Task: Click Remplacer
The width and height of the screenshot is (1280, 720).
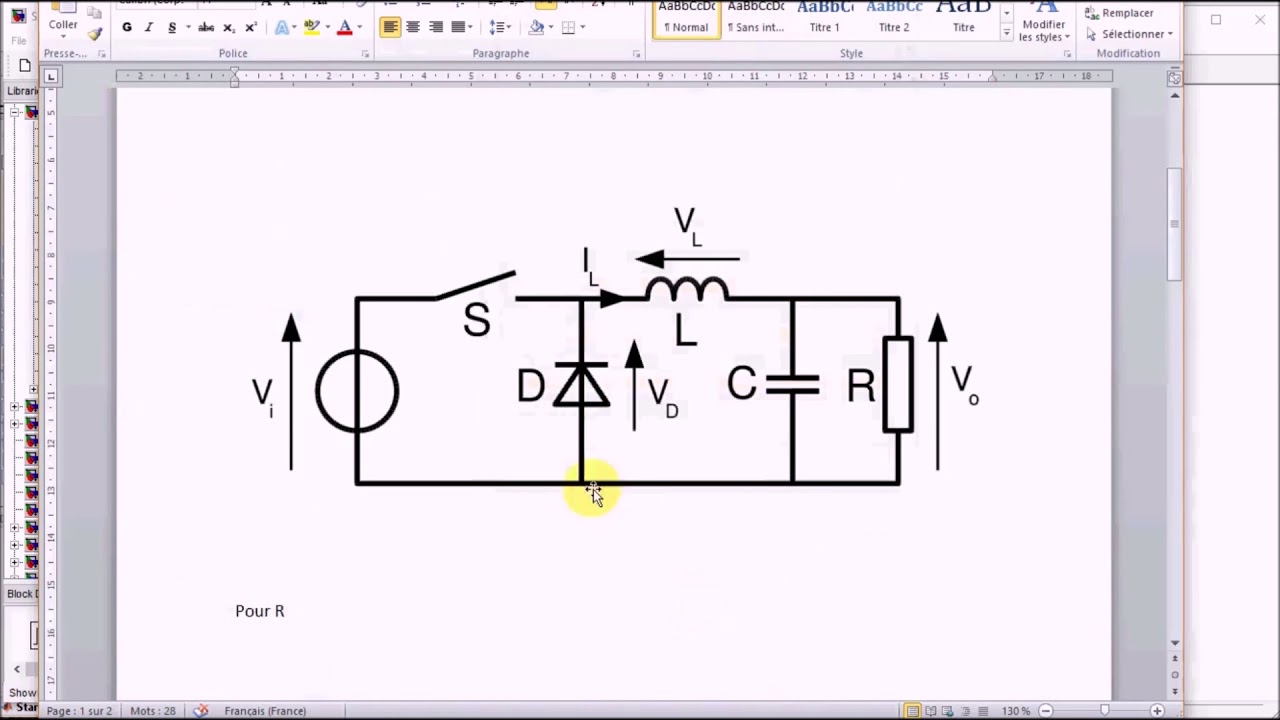Action: (x=1120, y=13)
